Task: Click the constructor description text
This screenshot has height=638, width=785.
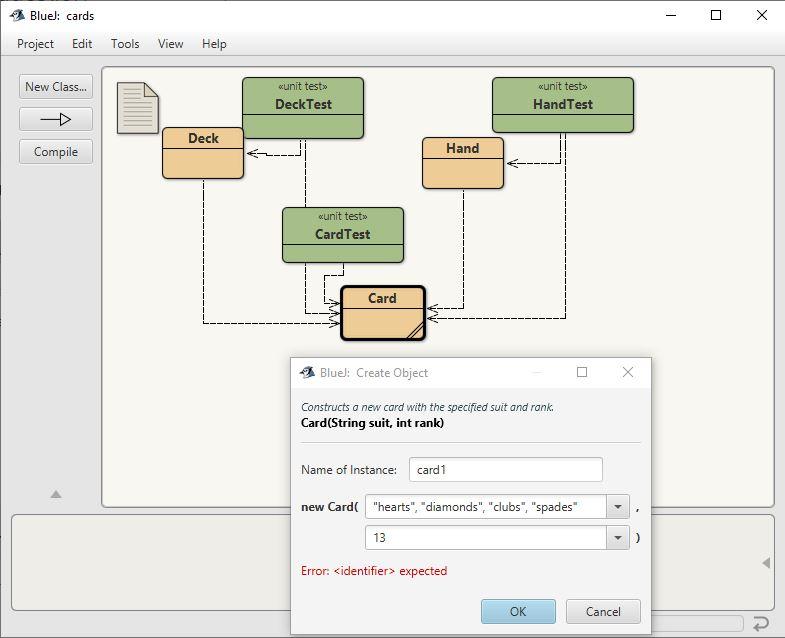Action: click(428, 407)
